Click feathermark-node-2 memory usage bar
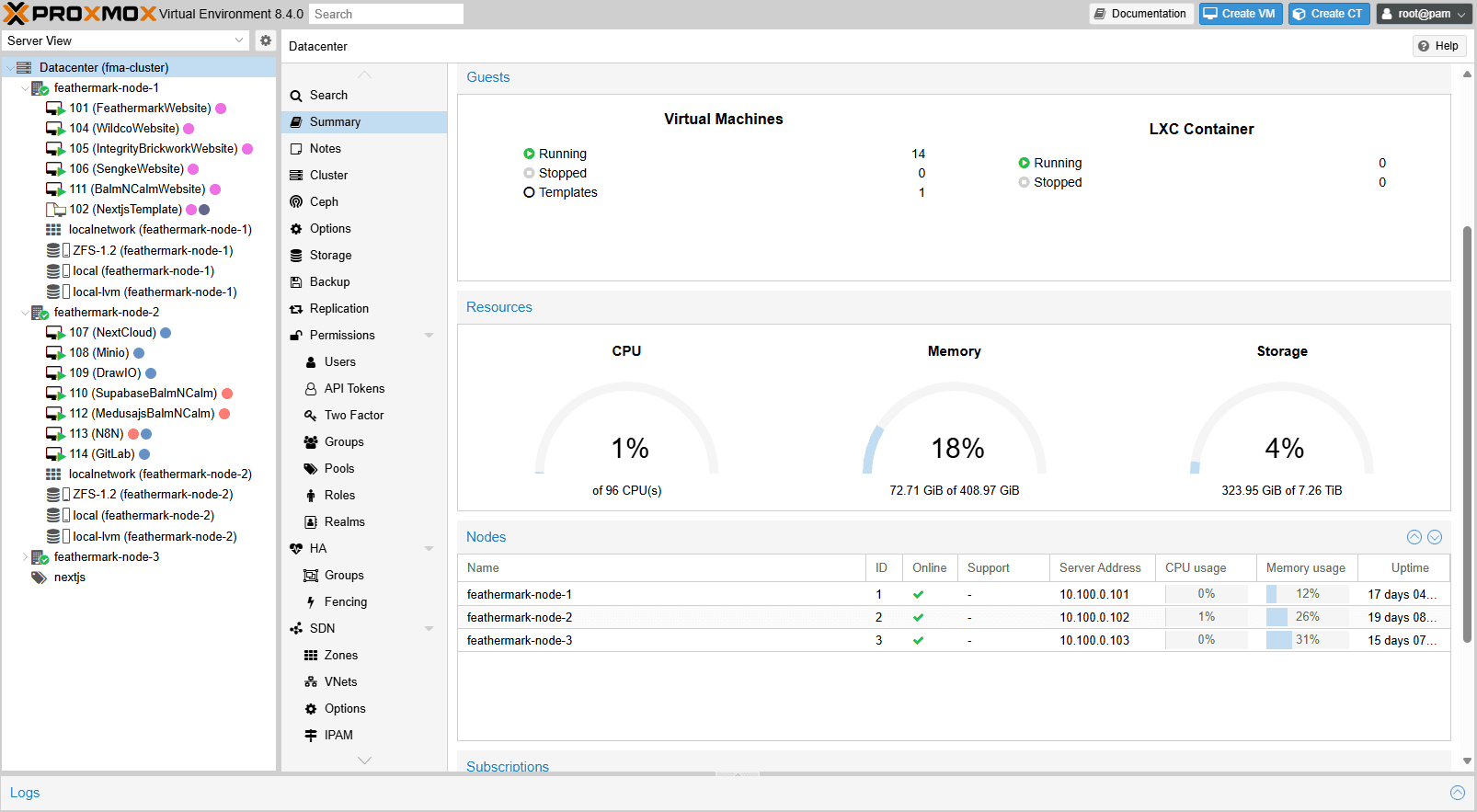 [x=1307, y=617]
